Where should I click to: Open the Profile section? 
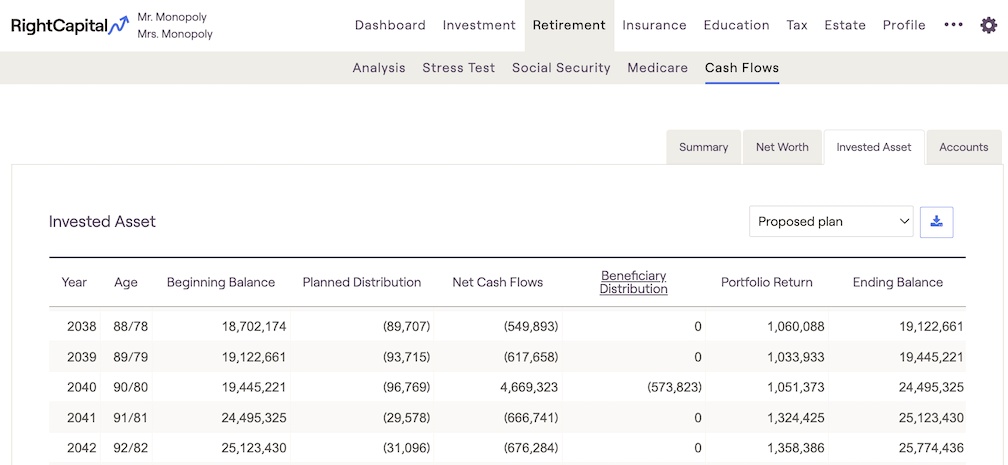click(904, 25)
